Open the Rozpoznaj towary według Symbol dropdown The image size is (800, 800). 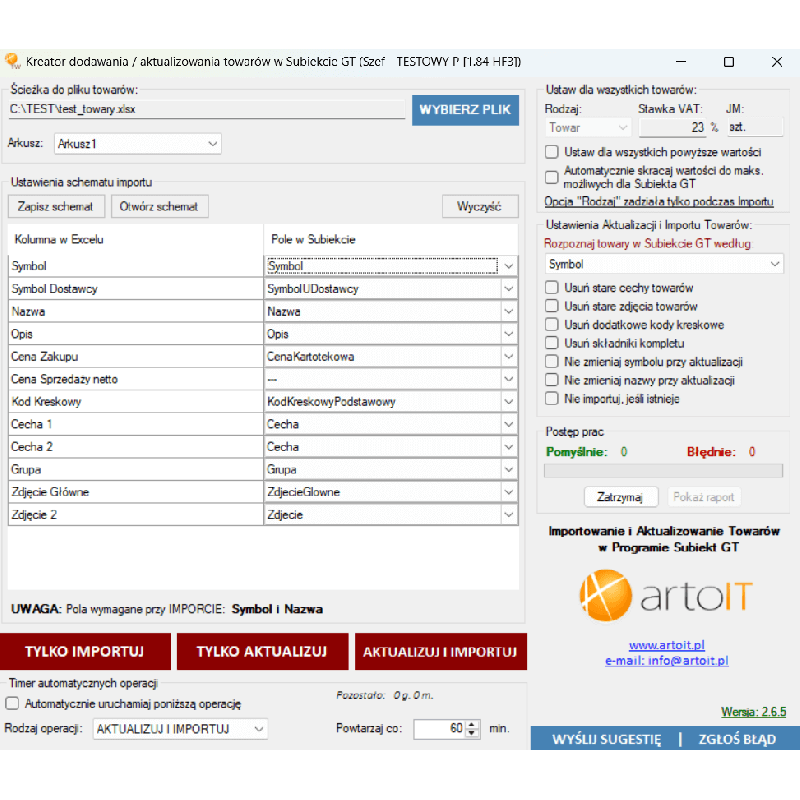[664, 264]
